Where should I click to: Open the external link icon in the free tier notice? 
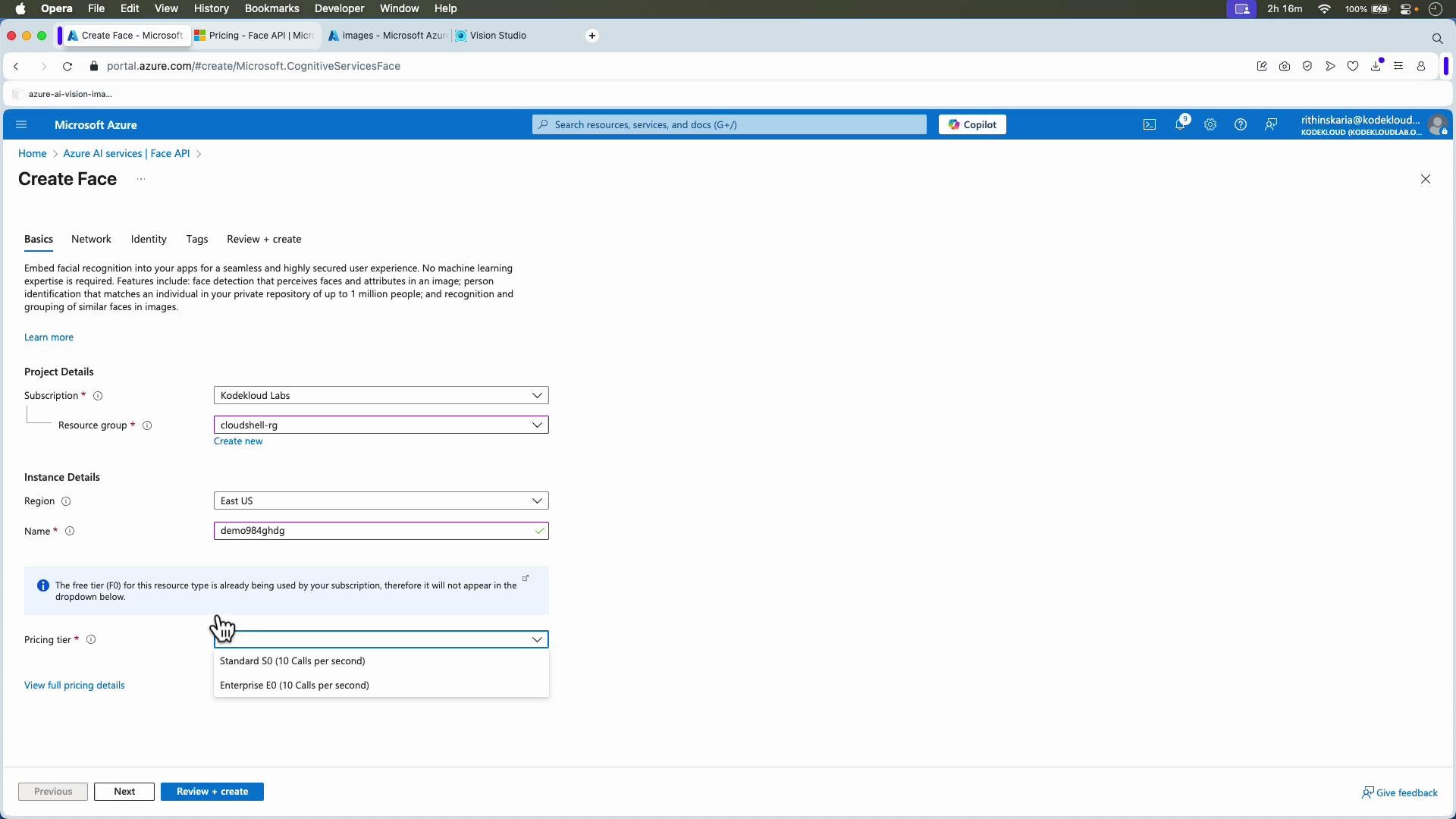click(x=526, y=579)
